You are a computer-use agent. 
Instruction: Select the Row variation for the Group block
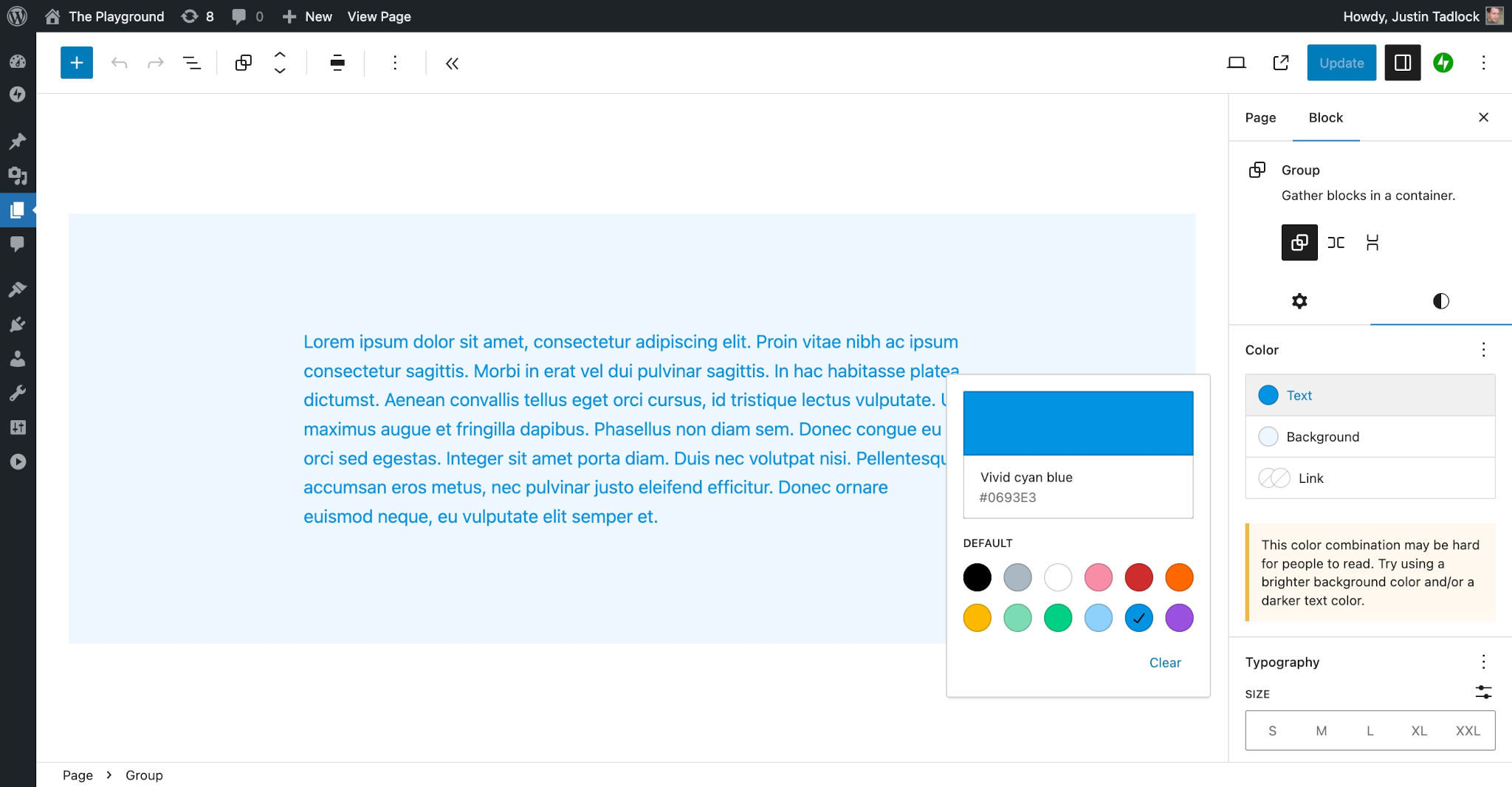point(1337,242)
